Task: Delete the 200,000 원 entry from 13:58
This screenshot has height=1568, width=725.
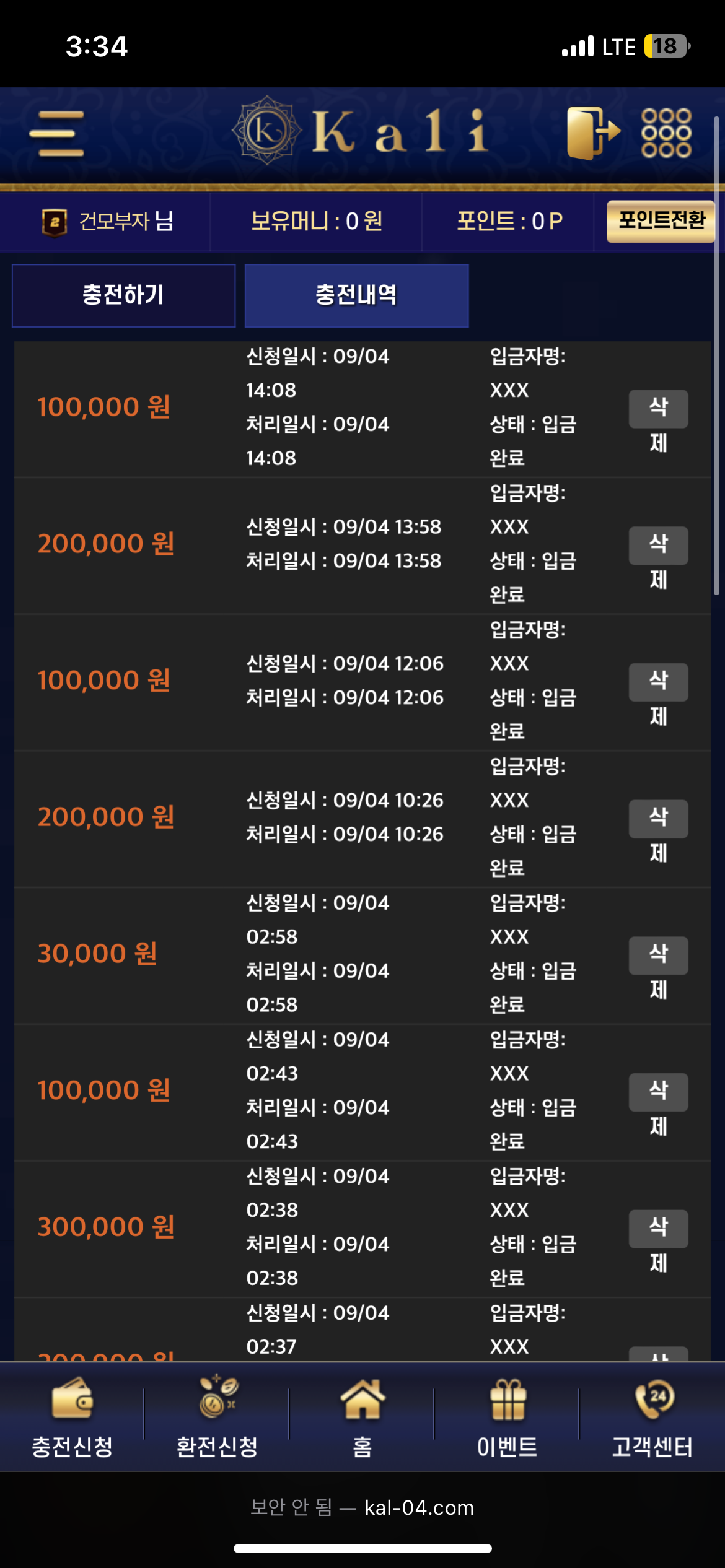Action: point(658,546)
